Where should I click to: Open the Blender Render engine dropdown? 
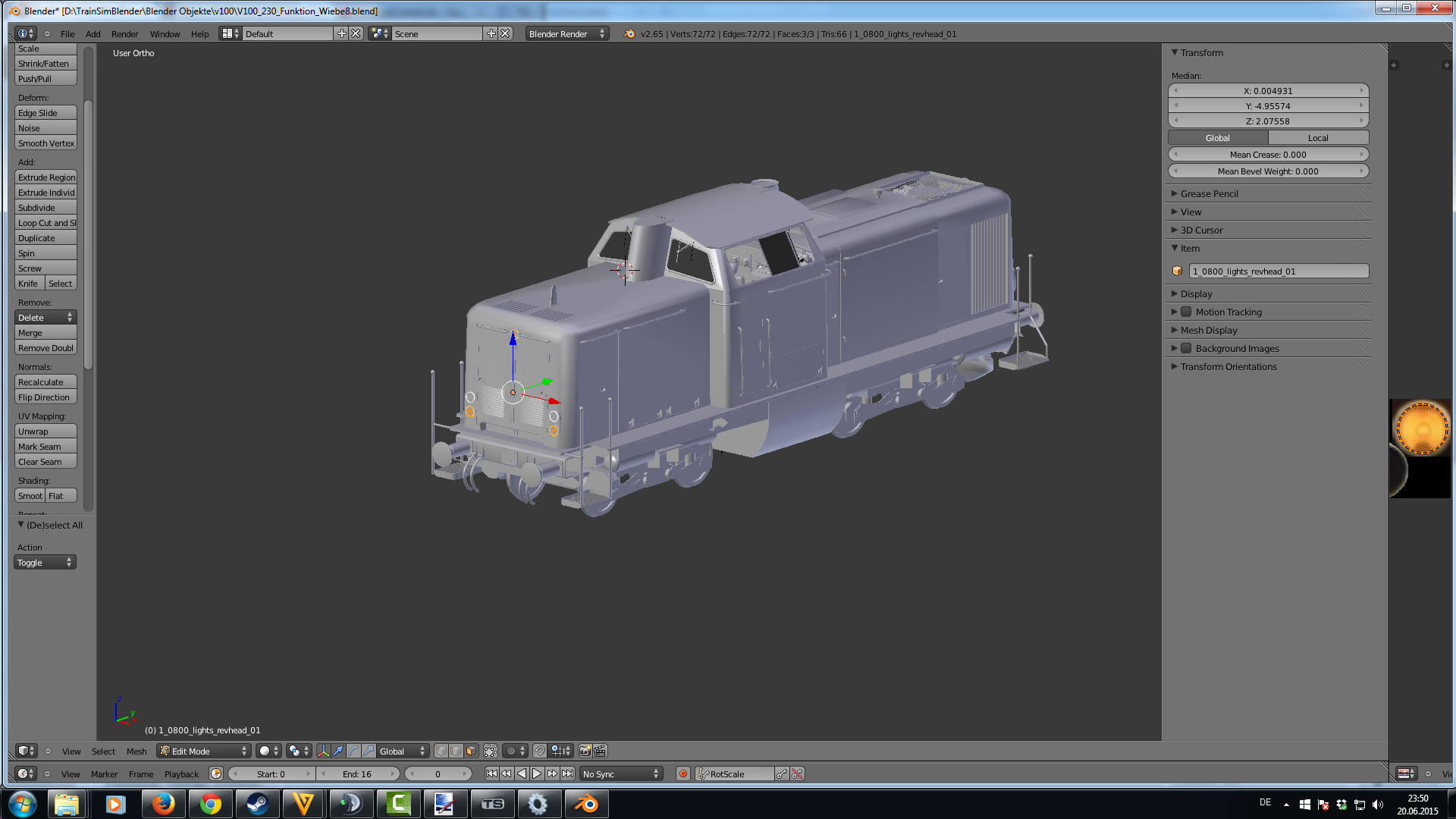click(x=566, y=33)
